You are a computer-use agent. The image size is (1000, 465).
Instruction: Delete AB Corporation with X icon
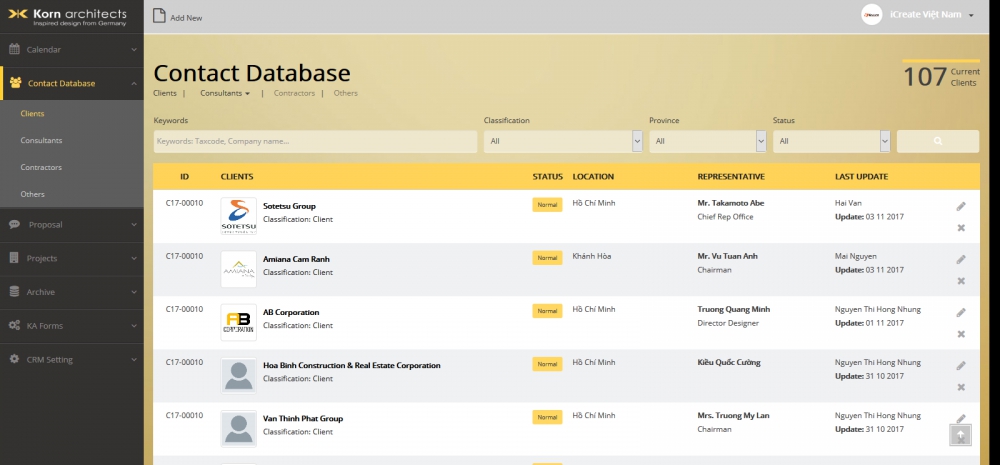pos(961,334)
